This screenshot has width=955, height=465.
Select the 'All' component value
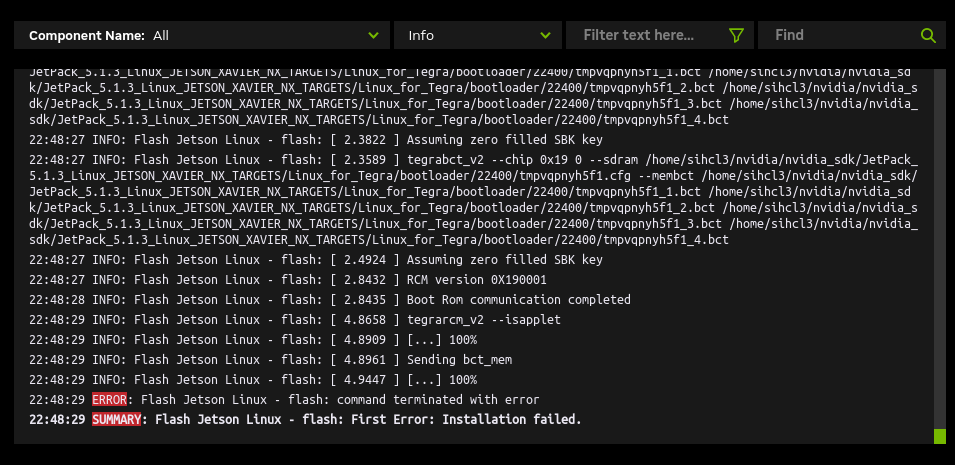[x=161, y=35]
